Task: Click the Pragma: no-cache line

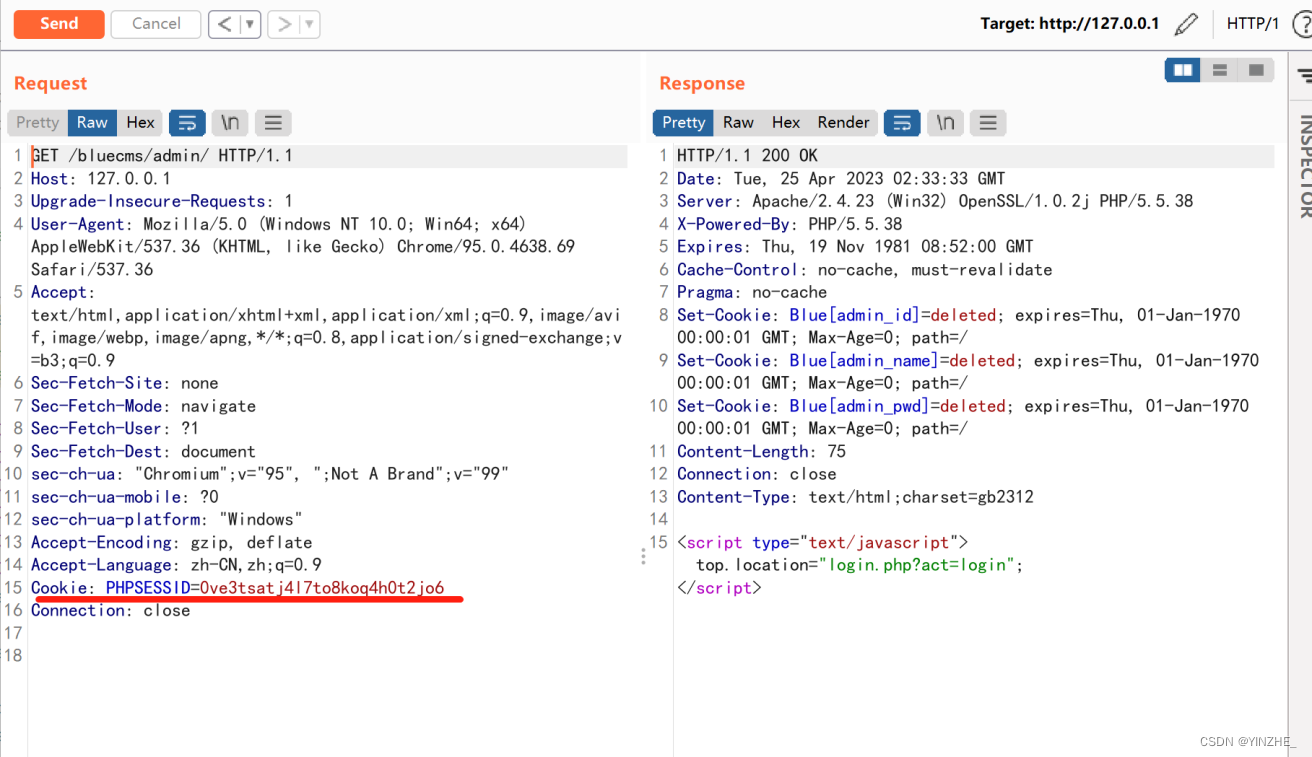Action: (752, 292)
